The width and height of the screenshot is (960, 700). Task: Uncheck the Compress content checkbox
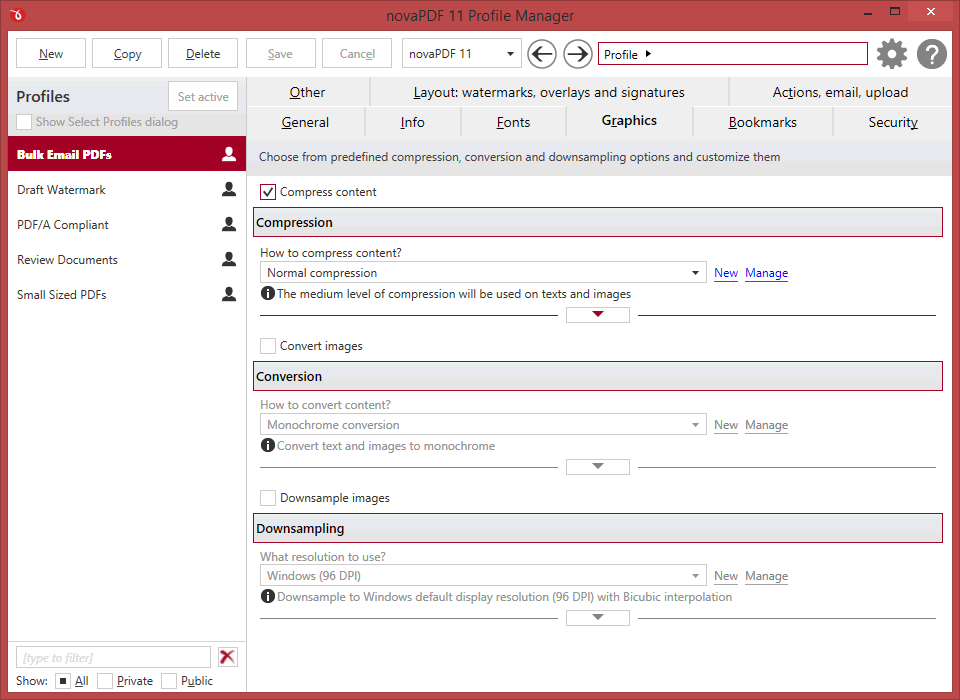(268, 192)
